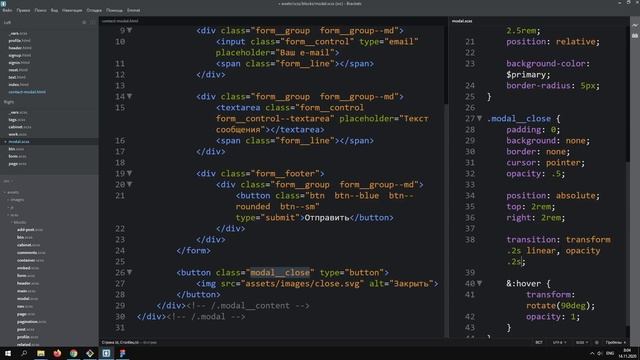Open pagination.scss in blocks folder
Image resolution: width=640 pixels, height=360 pixels.
pyautogui.click(x=31, y=322)
